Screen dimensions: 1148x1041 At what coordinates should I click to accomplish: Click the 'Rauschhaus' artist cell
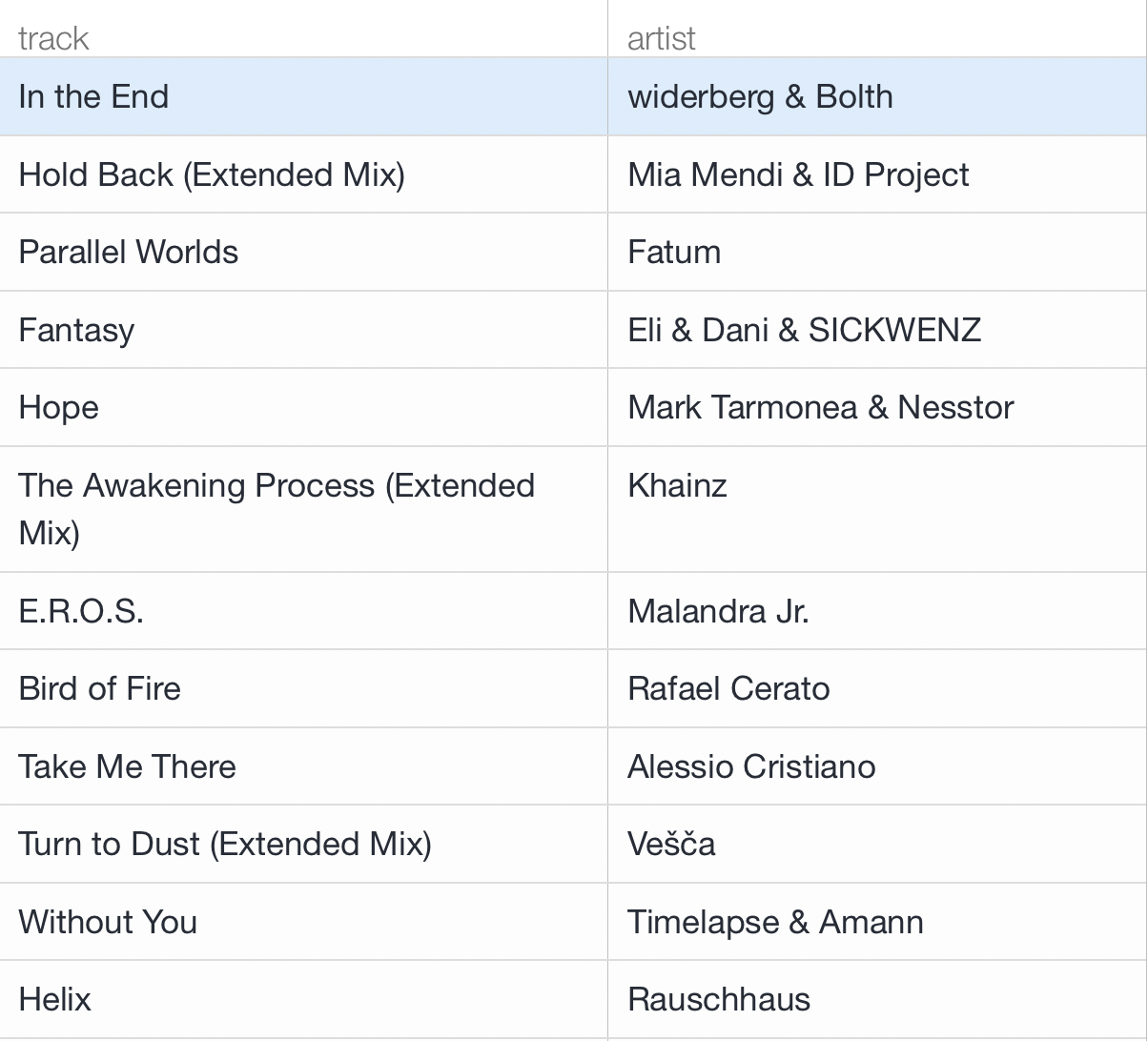(x=719, y=999)
